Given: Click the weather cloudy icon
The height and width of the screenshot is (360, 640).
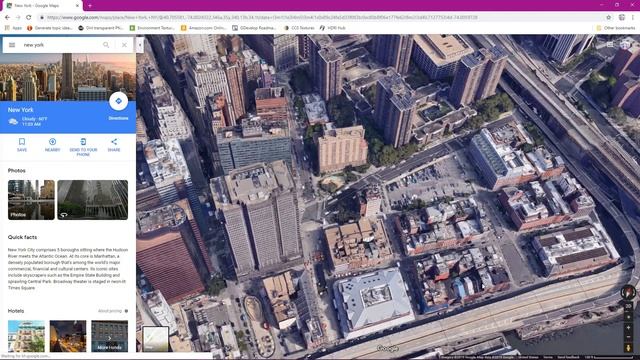Looking at the screenshot, I should pyautogui.click(x=13, y=122).
